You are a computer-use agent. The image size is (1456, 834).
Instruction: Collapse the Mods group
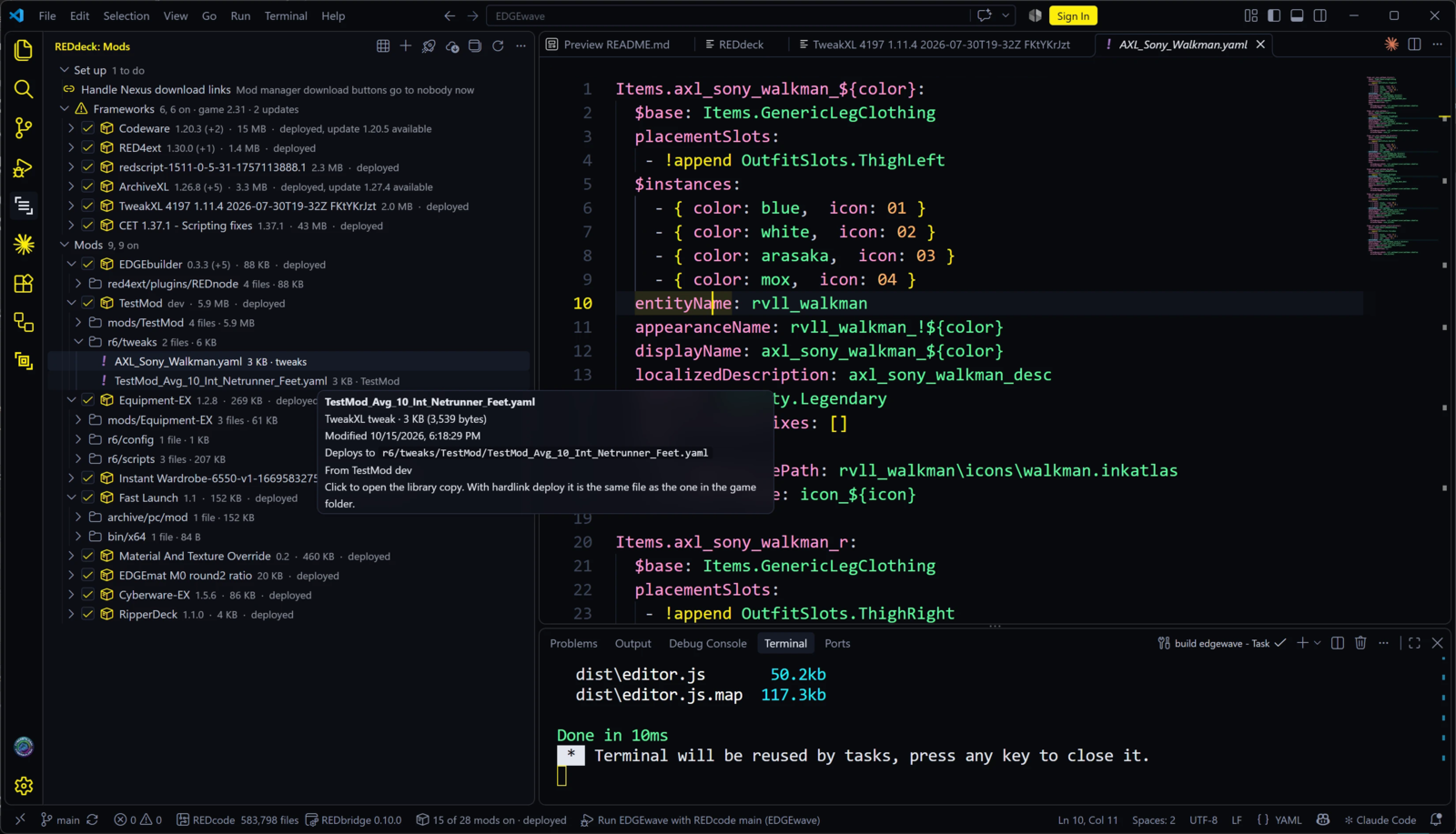[65, 245]
